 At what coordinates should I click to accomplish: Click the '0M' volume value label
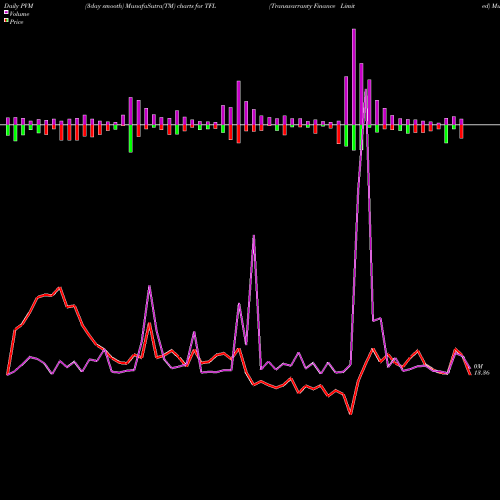coord(478,366)
